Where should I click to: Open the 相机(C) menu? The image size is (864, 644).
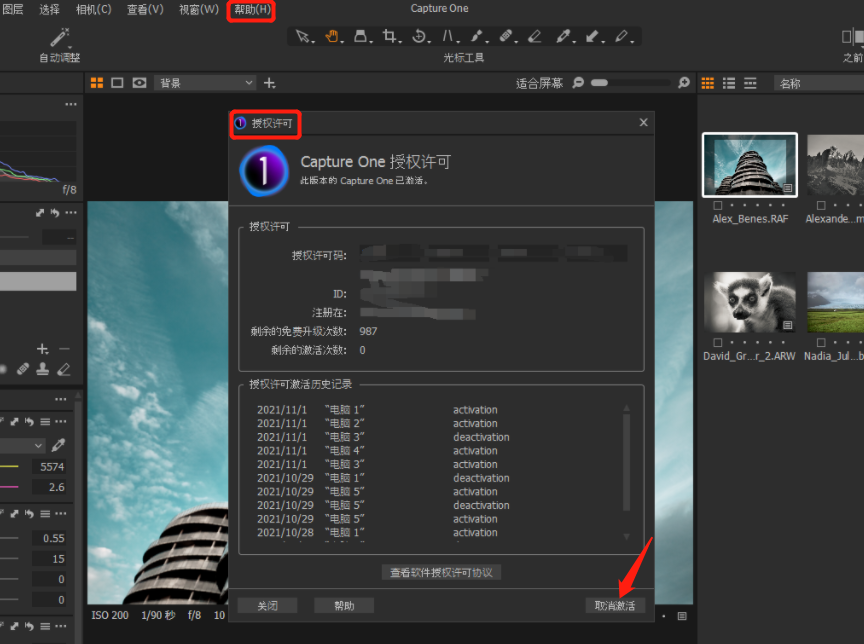click(x=94, y=10)
